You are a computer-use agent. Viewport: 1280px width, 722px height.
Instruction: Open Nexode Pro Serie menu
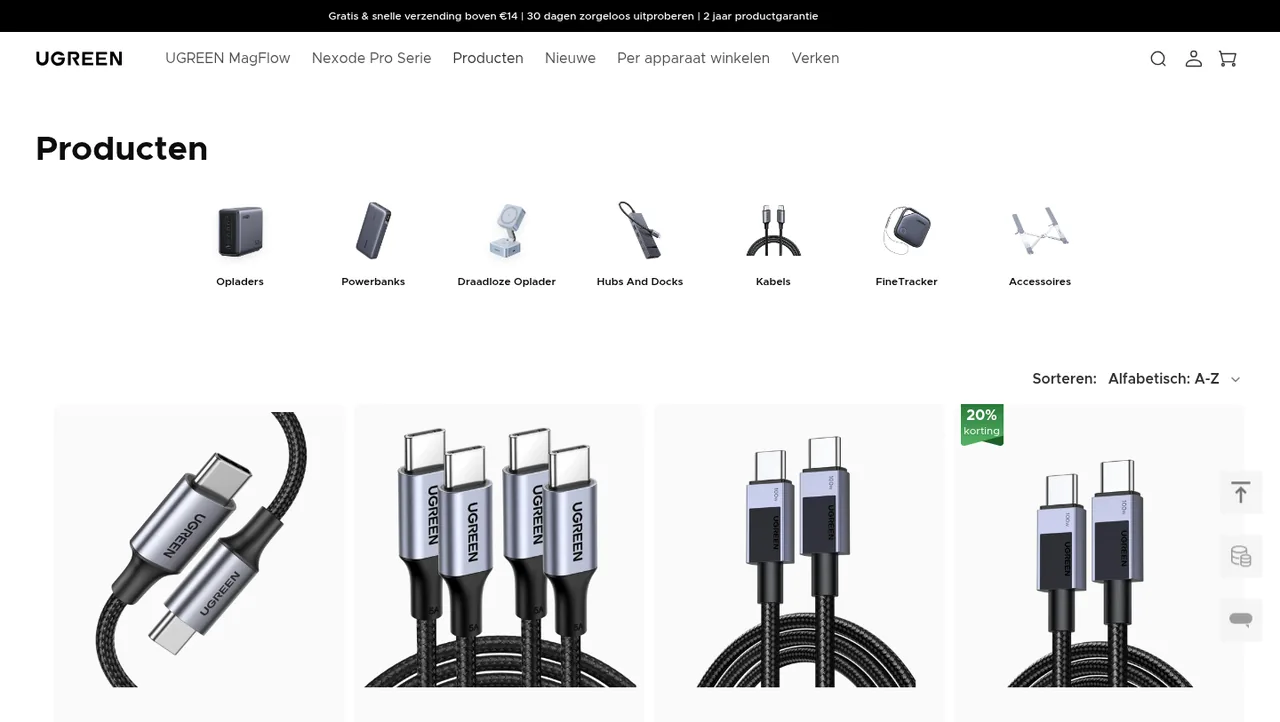coord(371,58)
